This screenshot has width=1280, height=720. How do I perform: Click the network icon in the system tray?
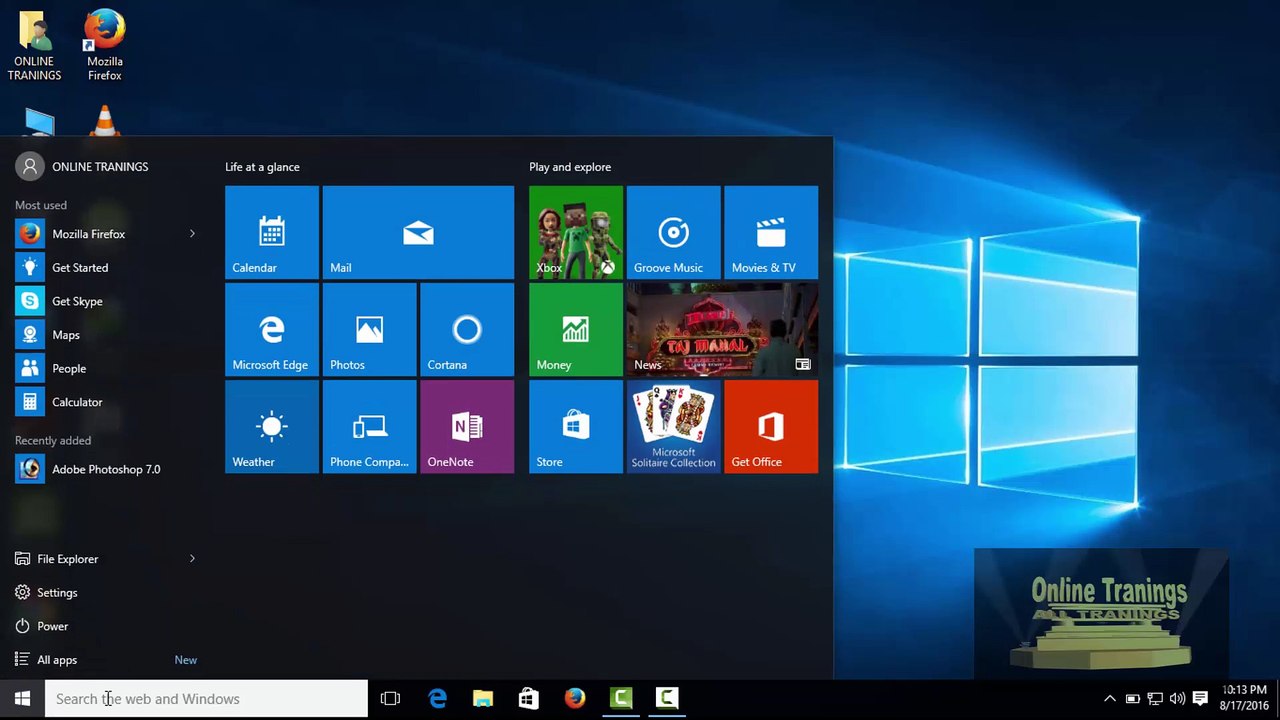coord(1155,699)
